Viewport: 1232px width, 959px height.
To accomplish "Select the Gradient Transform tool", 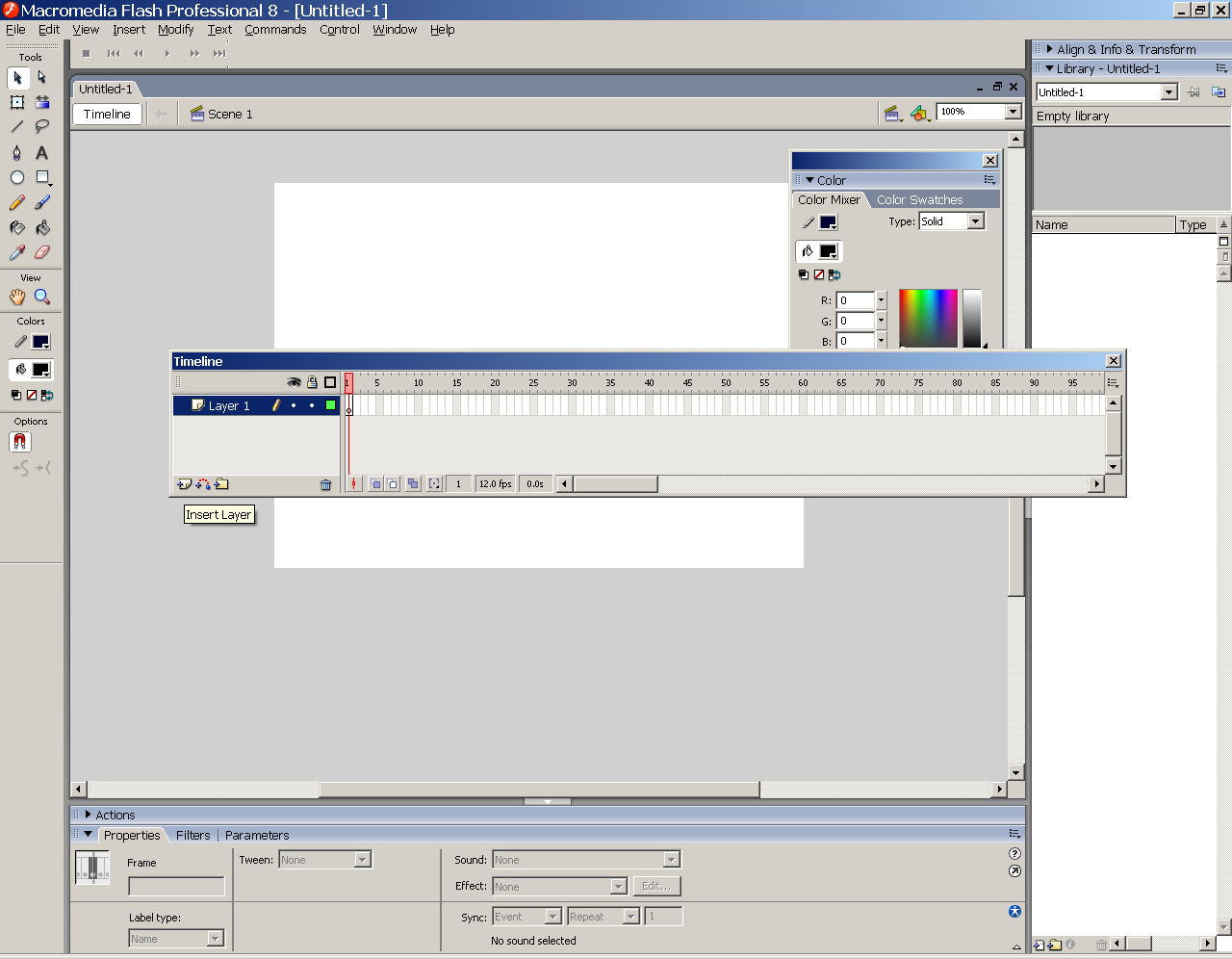I will coord(42,102).
